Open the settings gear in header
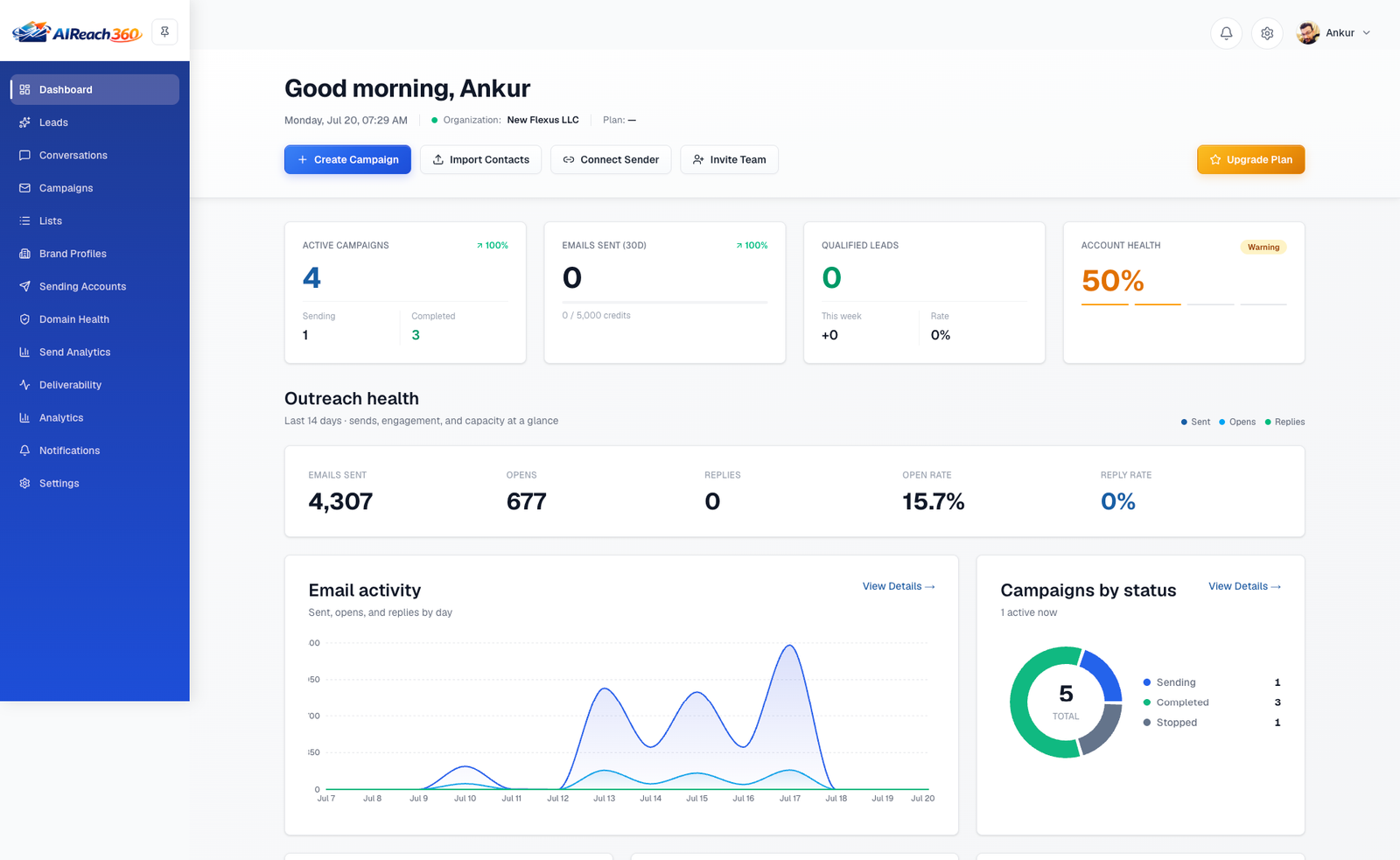The image size is (1400, 860). pyautogui.click(x=1267, y=33)
